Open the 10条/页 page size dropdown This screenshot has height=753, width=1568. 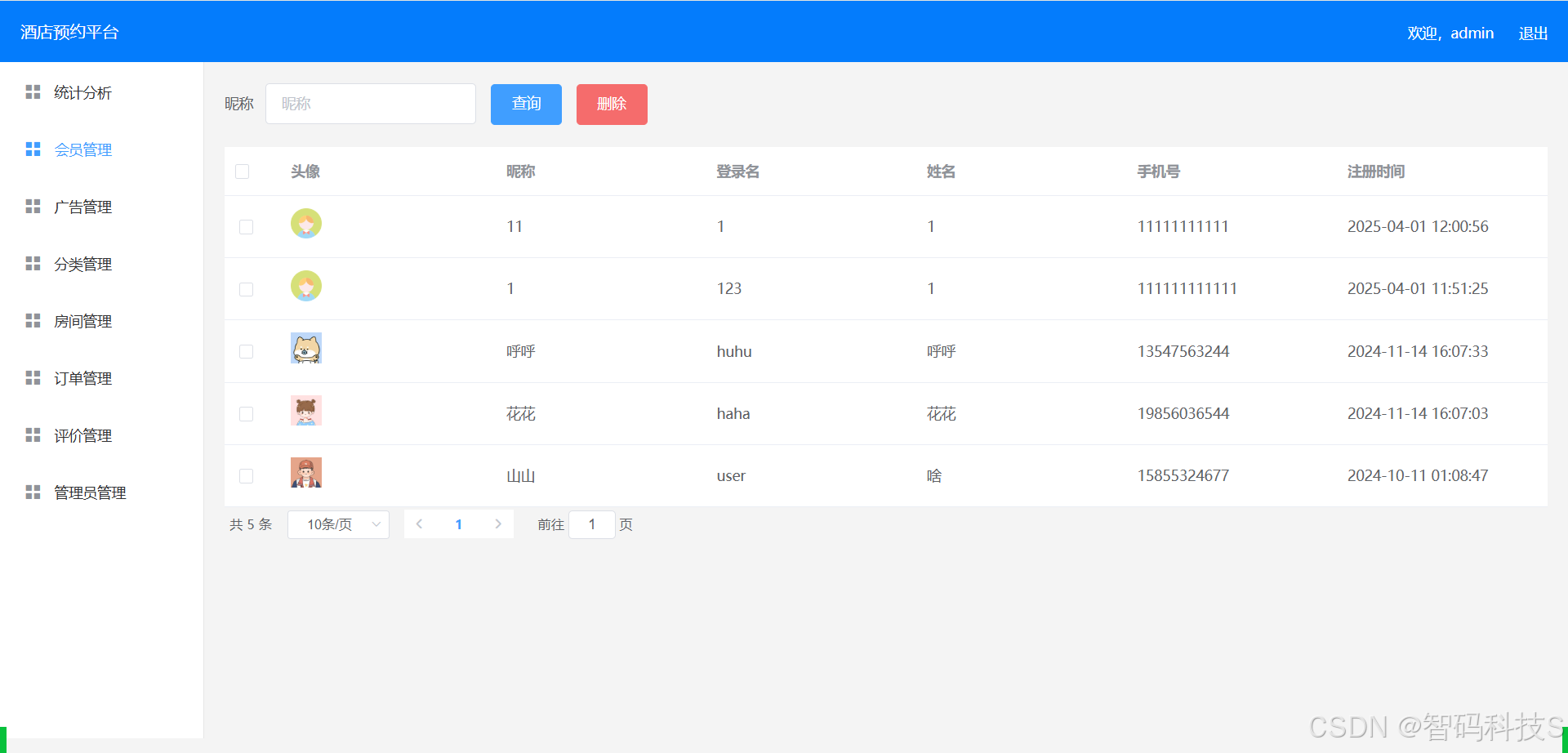point(338,524)
